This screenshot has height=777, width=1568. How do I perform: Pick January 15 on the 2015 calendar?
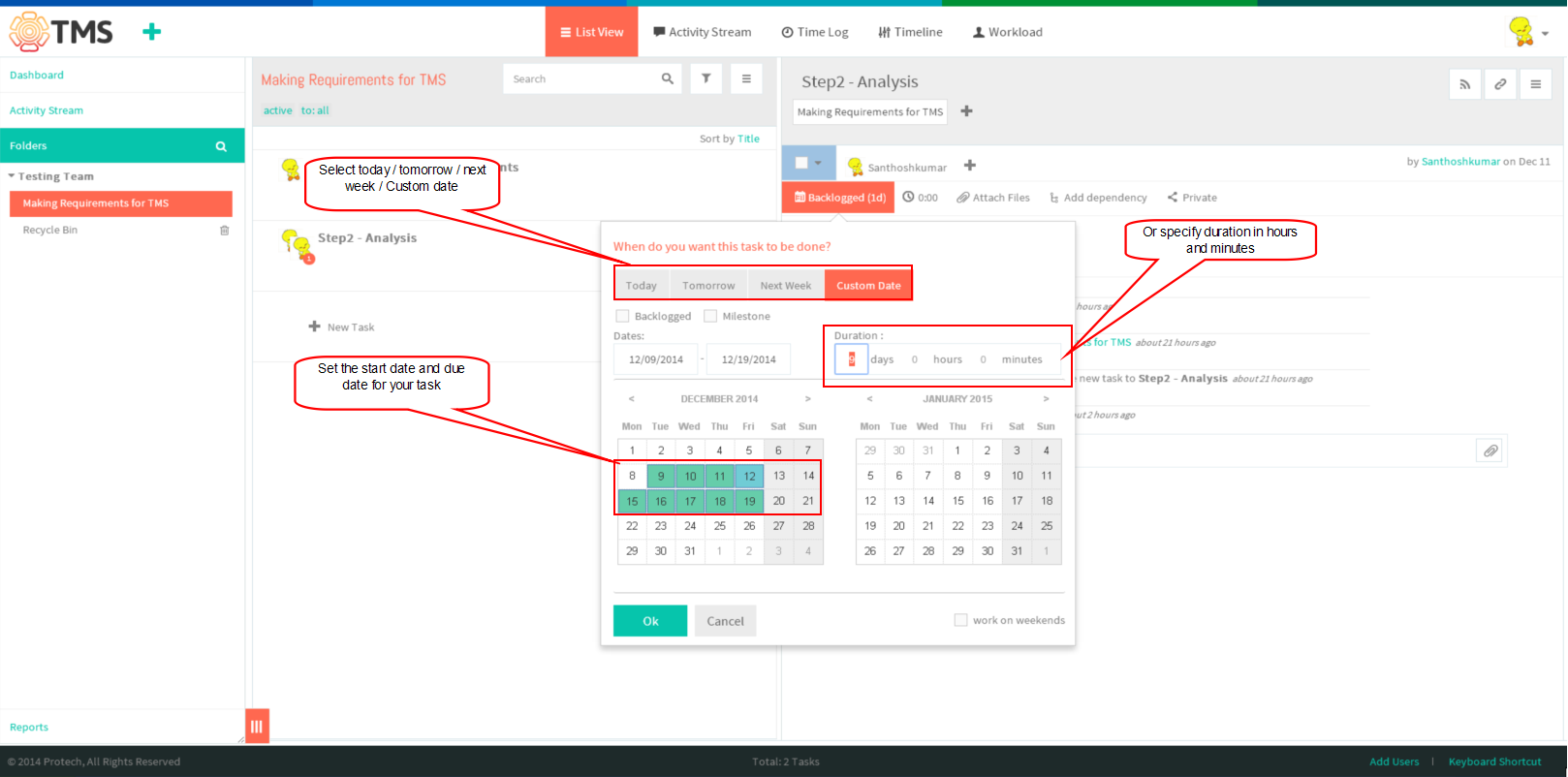point(957,501)
